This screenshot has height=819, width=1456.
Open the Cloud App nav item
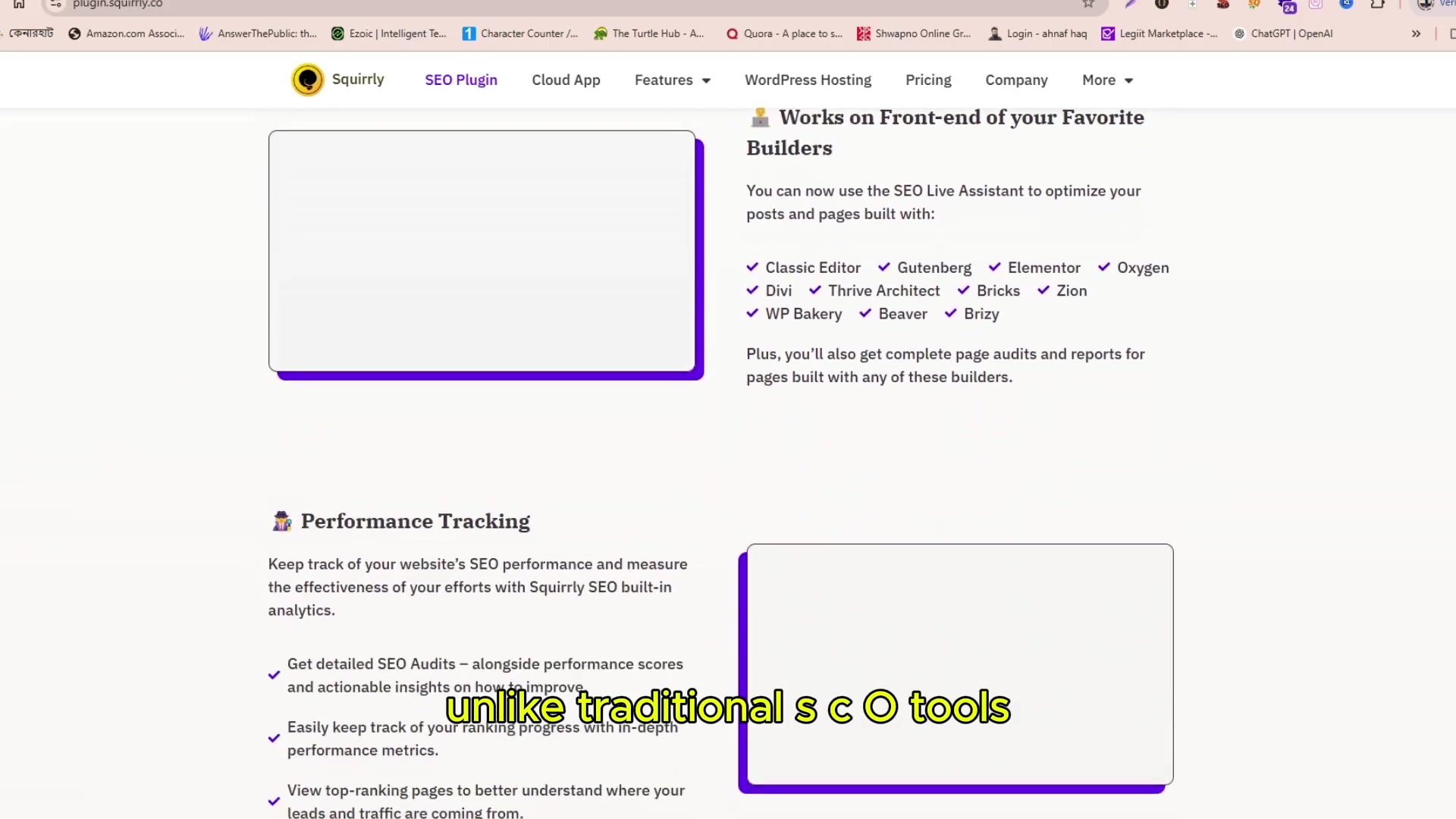(x=566, y=80)
